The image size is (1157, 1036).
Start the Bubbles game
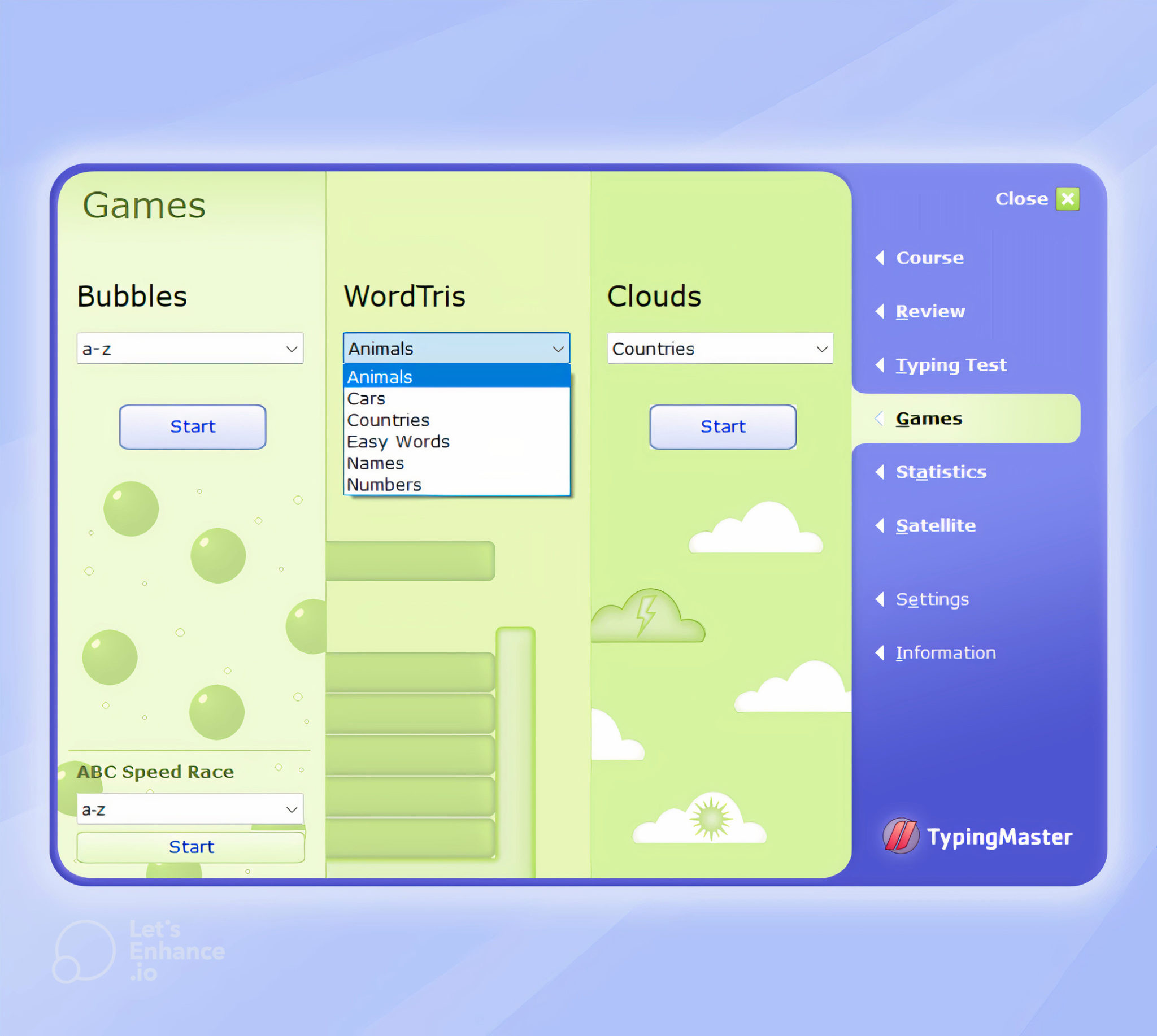(191, 425)
